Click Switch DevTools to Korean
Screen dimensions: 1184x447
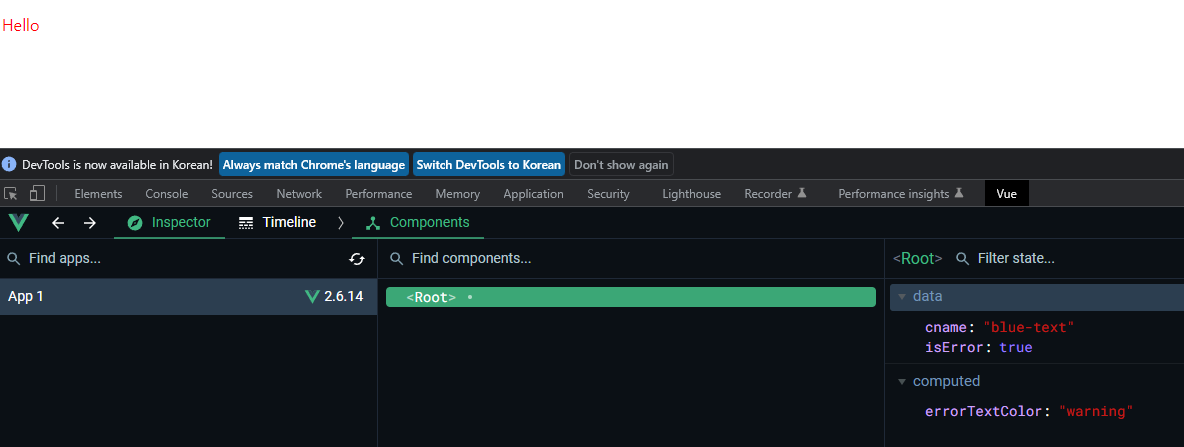coord(489,164)
